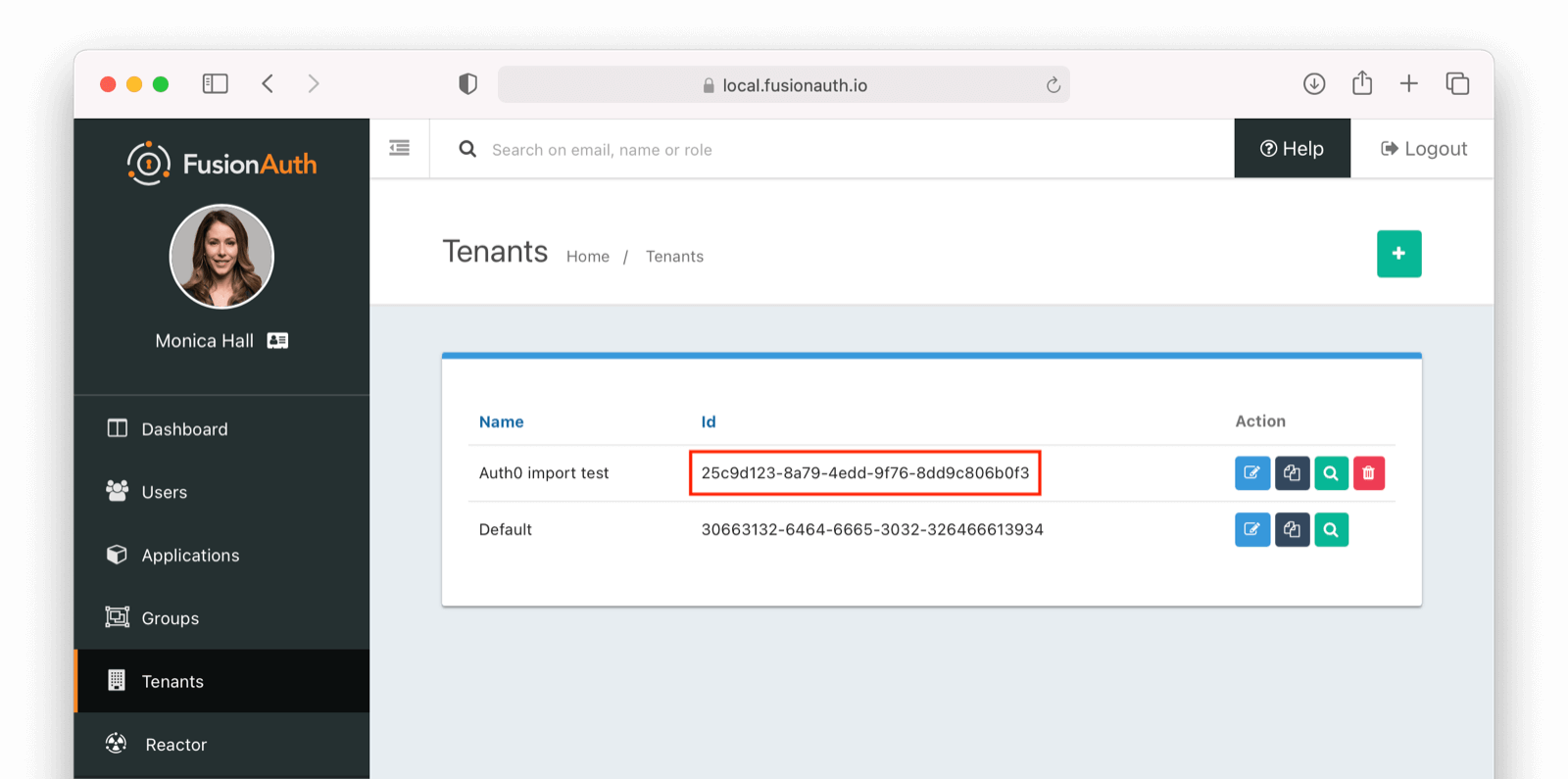Open Monica Hall's profile card icon

click(x=277, y=340)
